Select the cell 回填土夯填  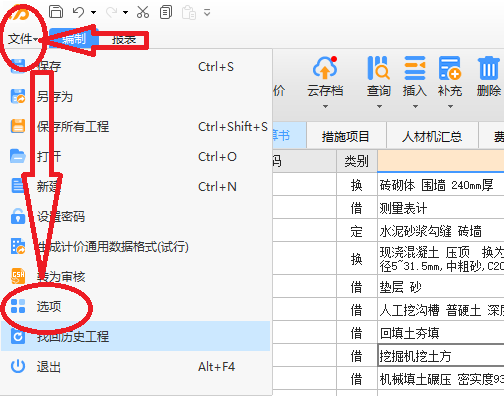click(441, 333)
